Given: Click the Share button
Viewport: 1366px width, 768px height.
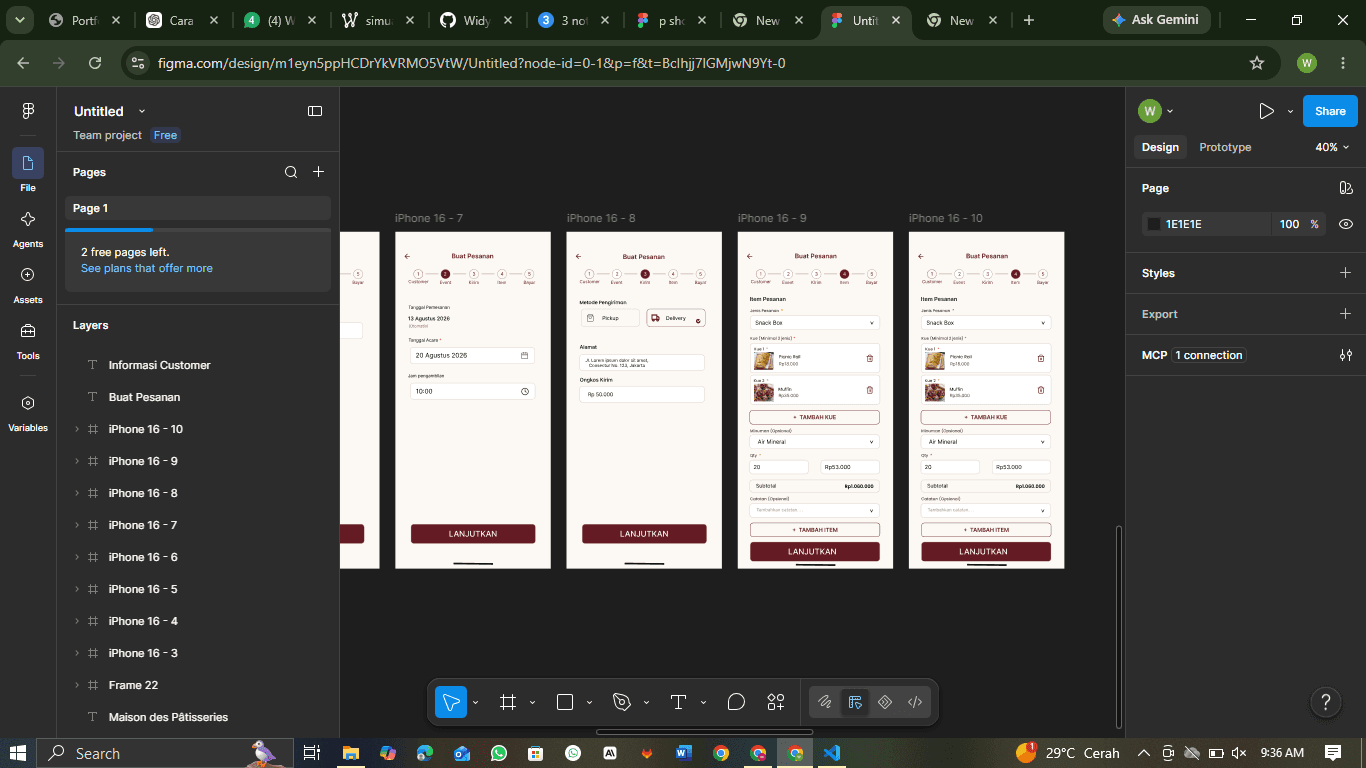Looking at the screenshot, I should point(1330,111).
